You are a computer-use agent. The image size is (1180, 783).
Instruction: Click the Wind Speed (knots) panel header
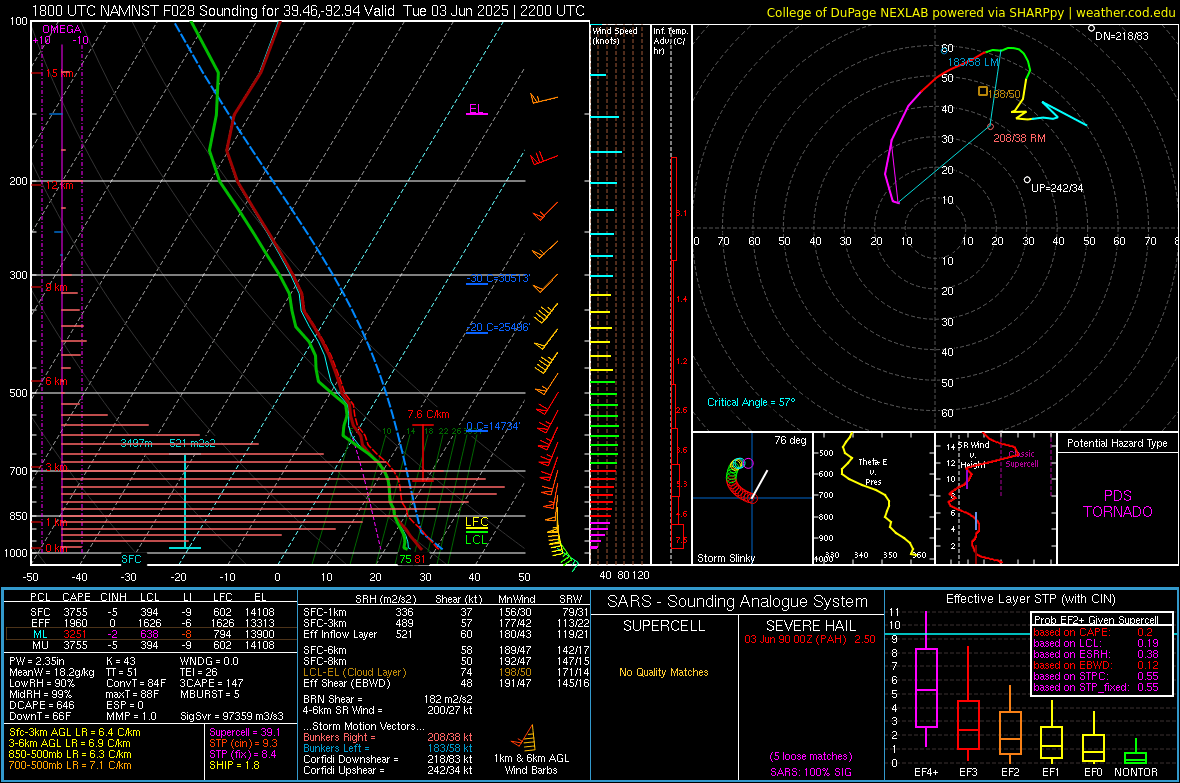tap(615, 35)
